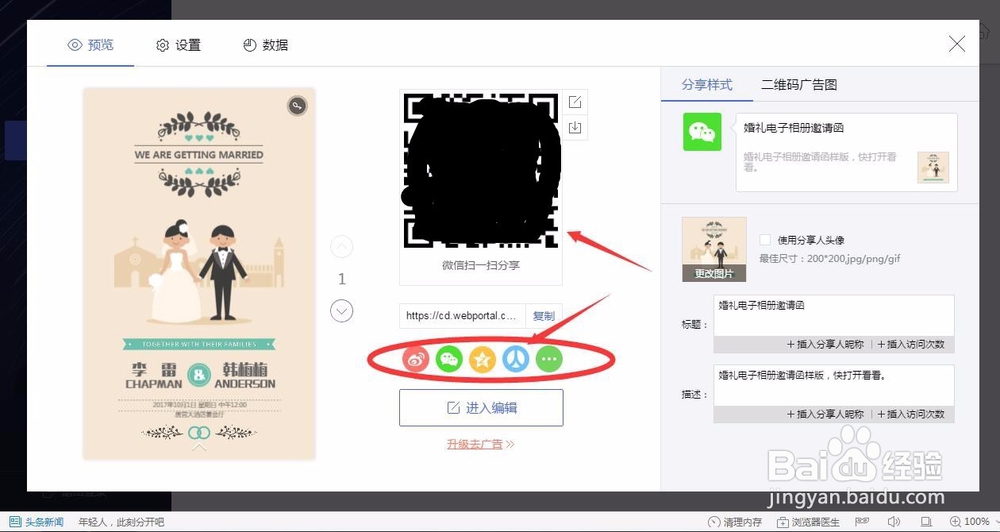Viewport: 1000px width, 532px height.
Task: Open 浏览器医生 in the status bar
Action: pyautogui.click(x=808, y=522)
